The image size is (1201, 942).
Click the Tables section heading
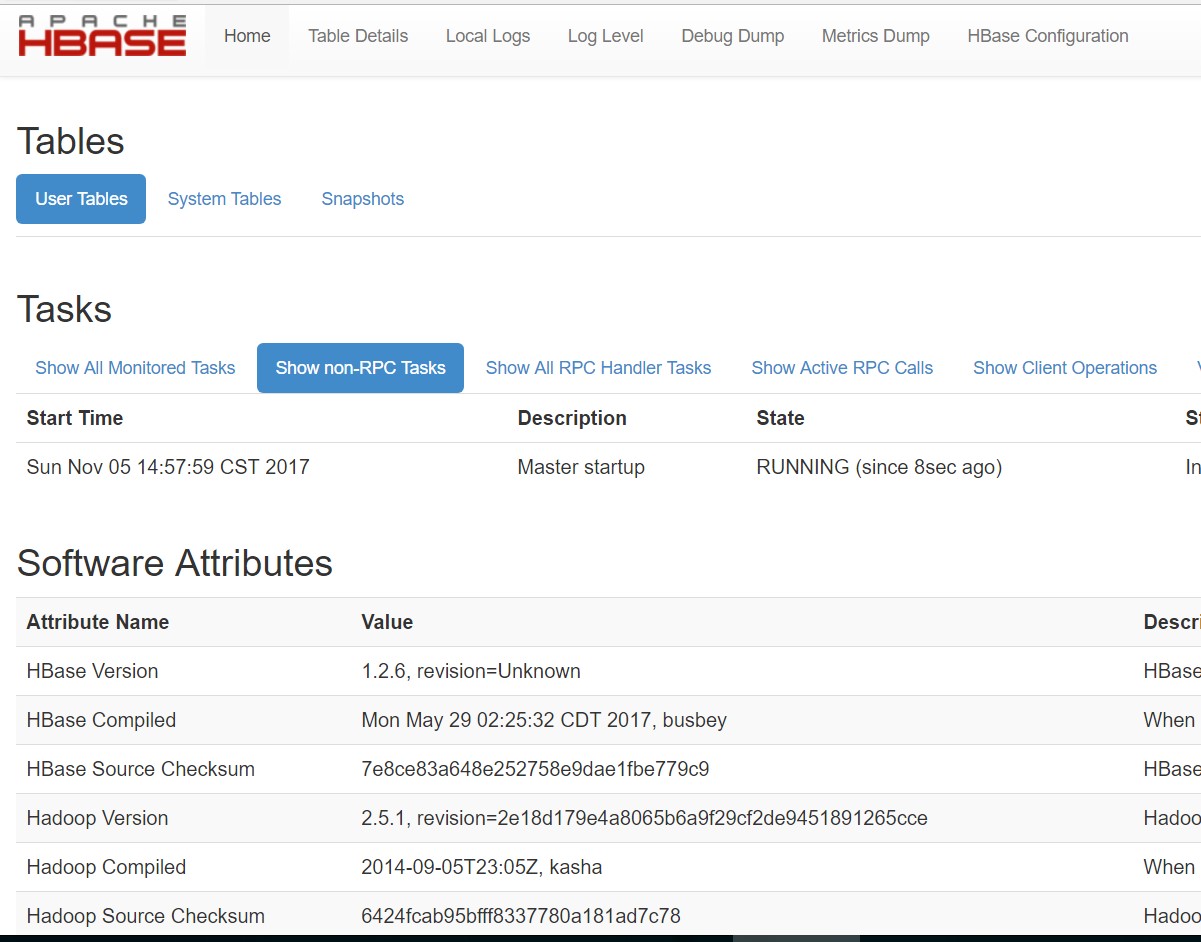pyautogui.click(x=71, y=141)
